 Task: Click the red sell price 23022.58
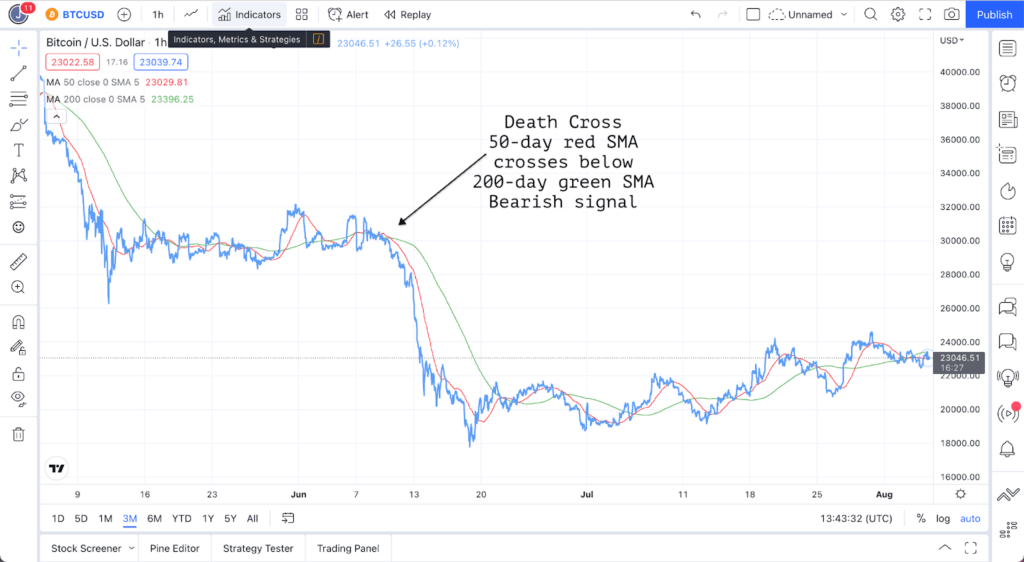click(73, 62)
